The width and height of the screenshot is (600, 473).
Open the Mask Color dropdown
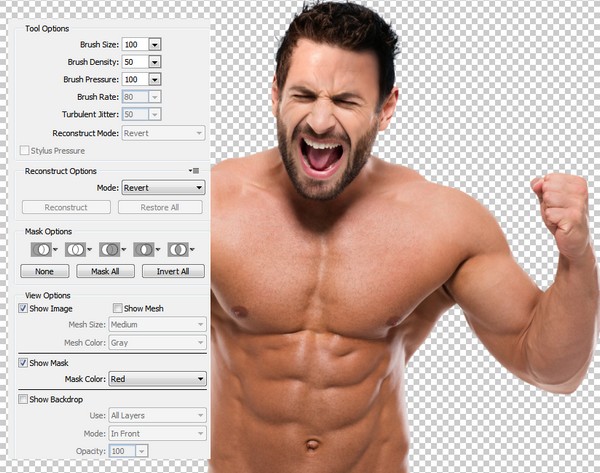click(x=157, y=379)
